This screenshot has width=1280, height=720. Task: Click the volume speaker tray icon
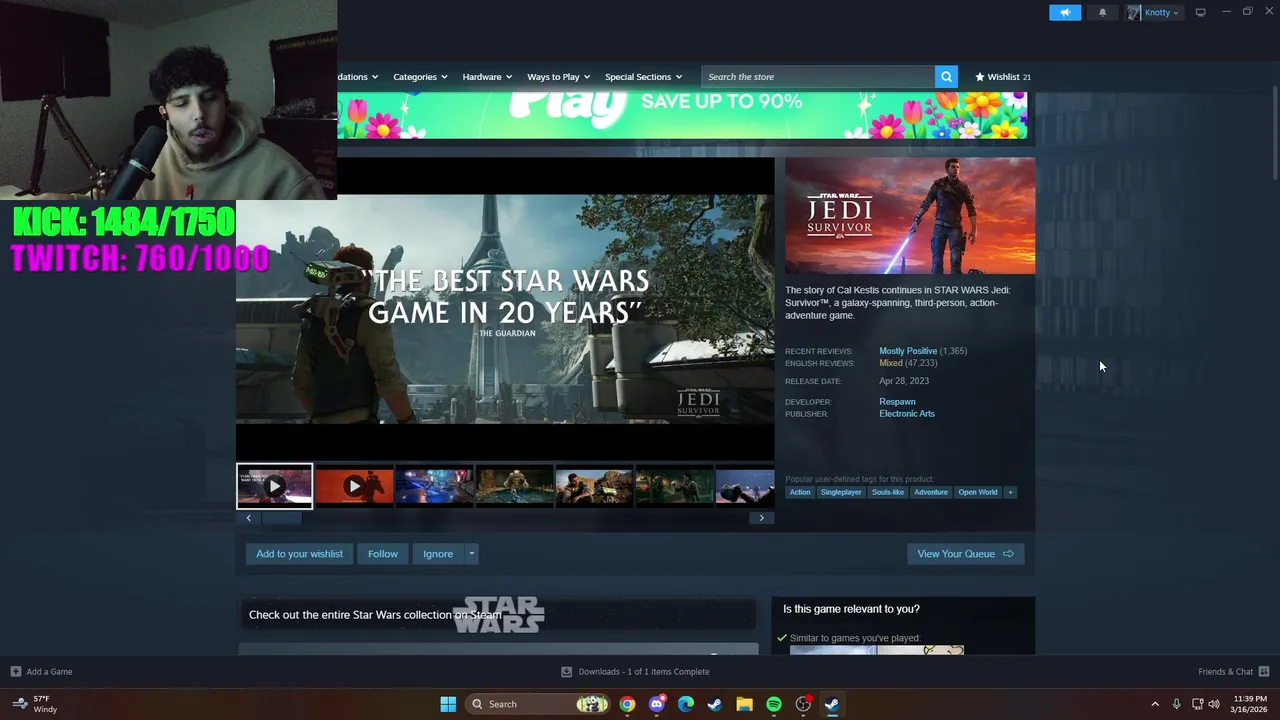click(x=1214, y=704)
